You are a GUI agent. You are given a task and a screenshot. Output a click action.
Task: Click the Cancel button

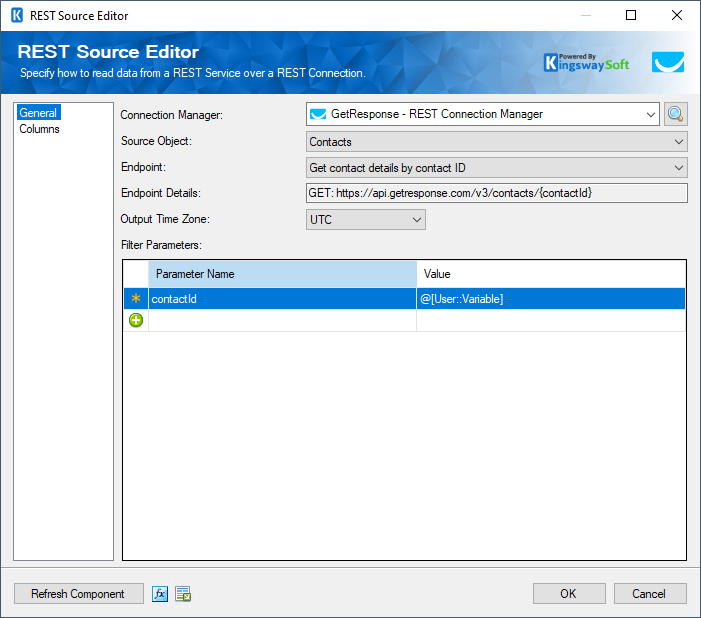[x=650, y=594]
